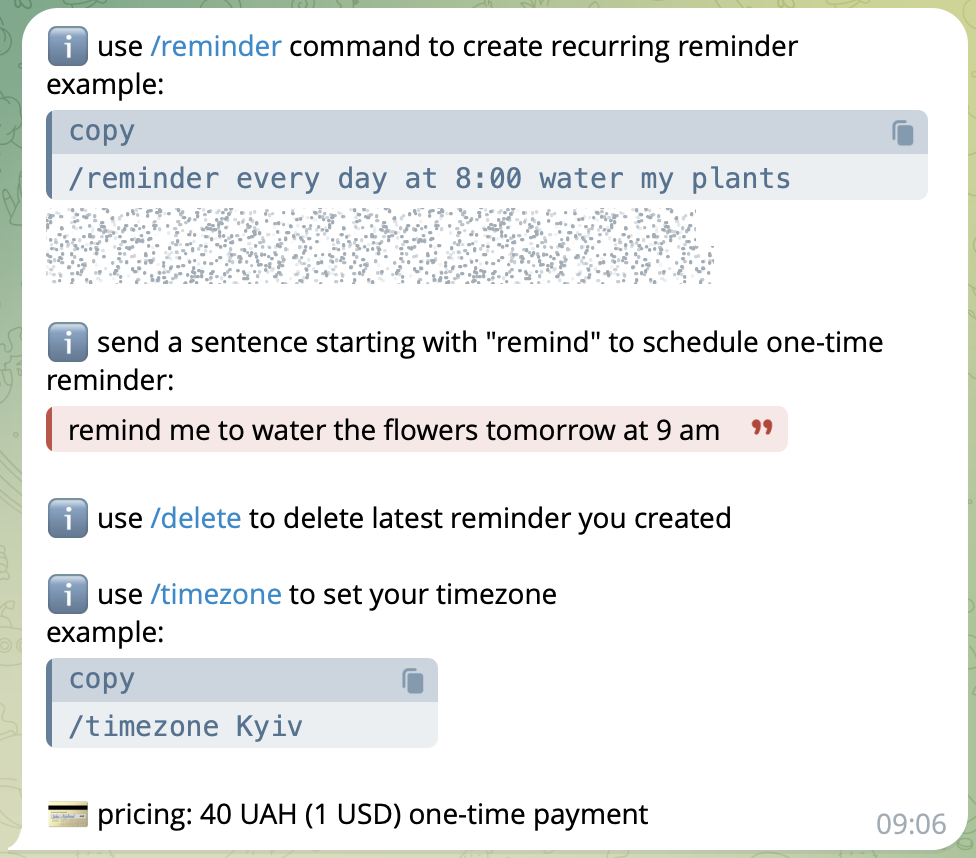Click the pricing 40 UAH text line

coord(372,814)
